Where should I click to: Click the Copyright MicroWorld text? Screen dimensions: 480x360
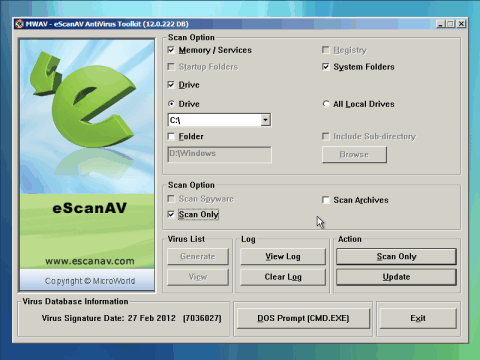[x=90, y=281]
